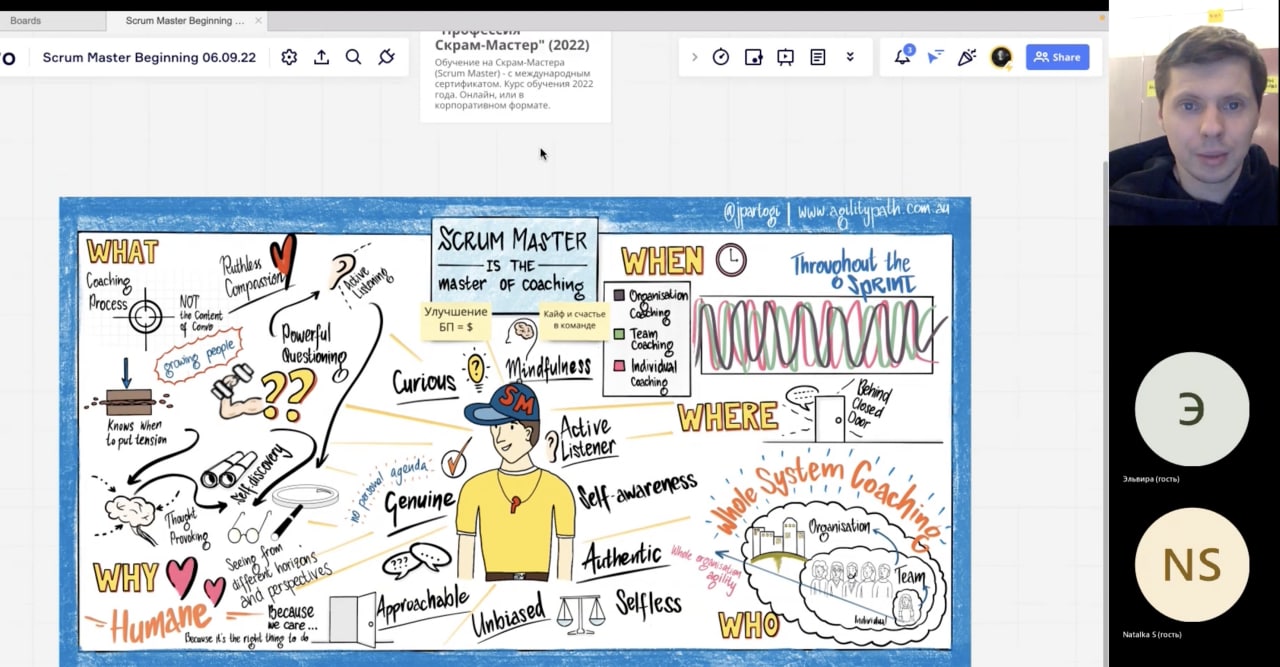Open the apps and integrations plug icon
Screen dimensions: 1280x667
[386, 57]
